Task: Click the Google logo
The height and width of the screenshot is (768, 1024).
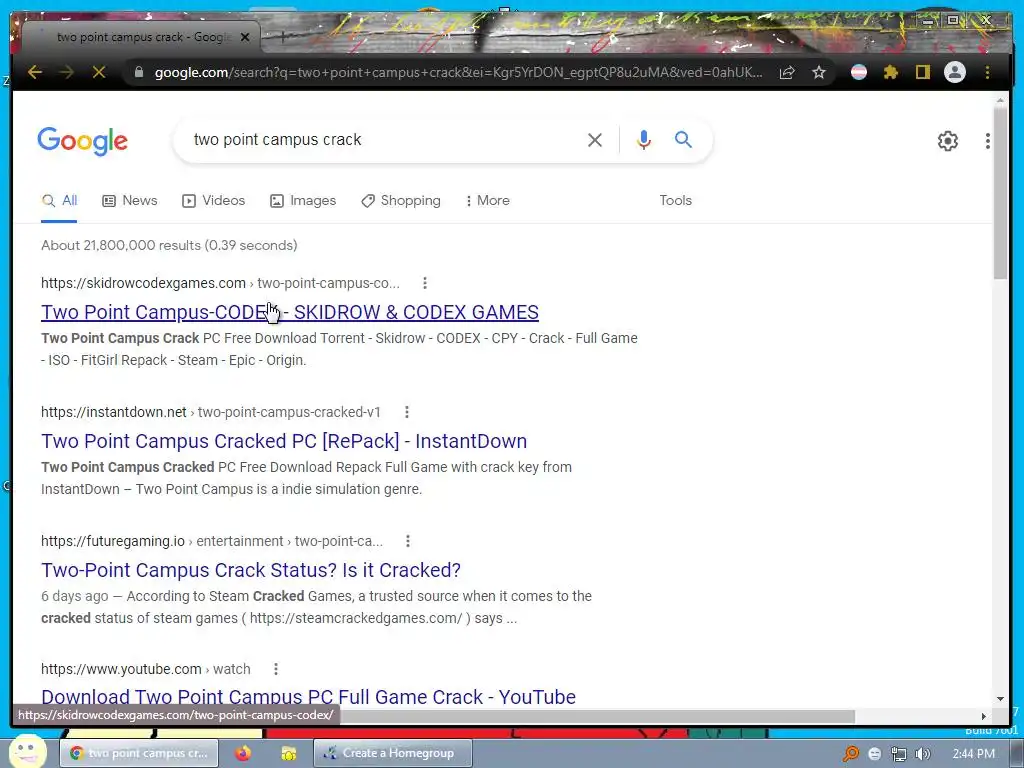Action: tap(82, 141)
